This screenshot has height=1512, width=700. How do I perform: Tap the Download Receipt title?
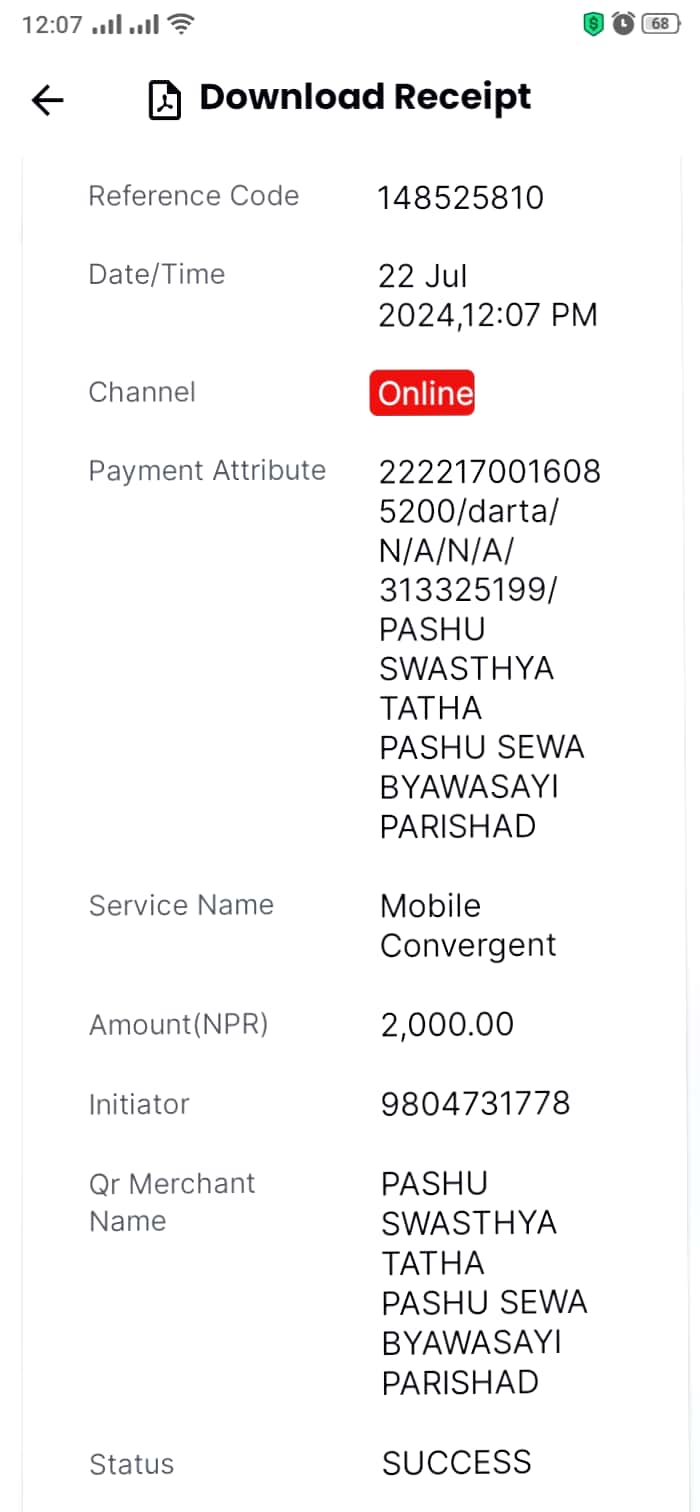click(x=365, y=98)
